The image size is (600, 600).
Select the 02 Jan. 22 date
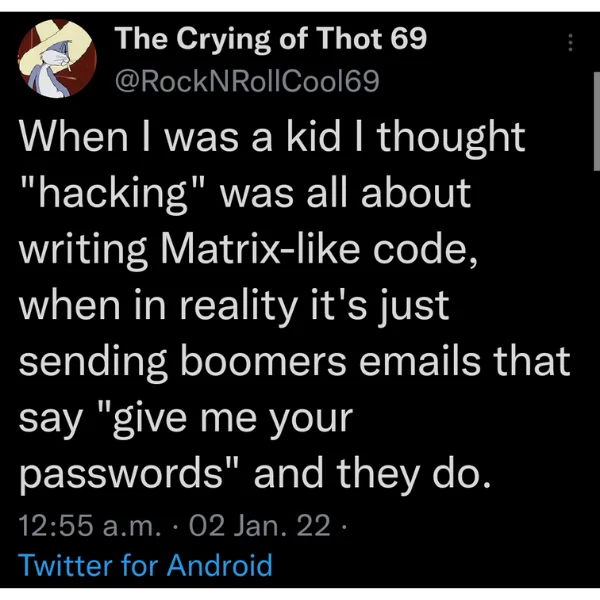[x=259, y=525]
